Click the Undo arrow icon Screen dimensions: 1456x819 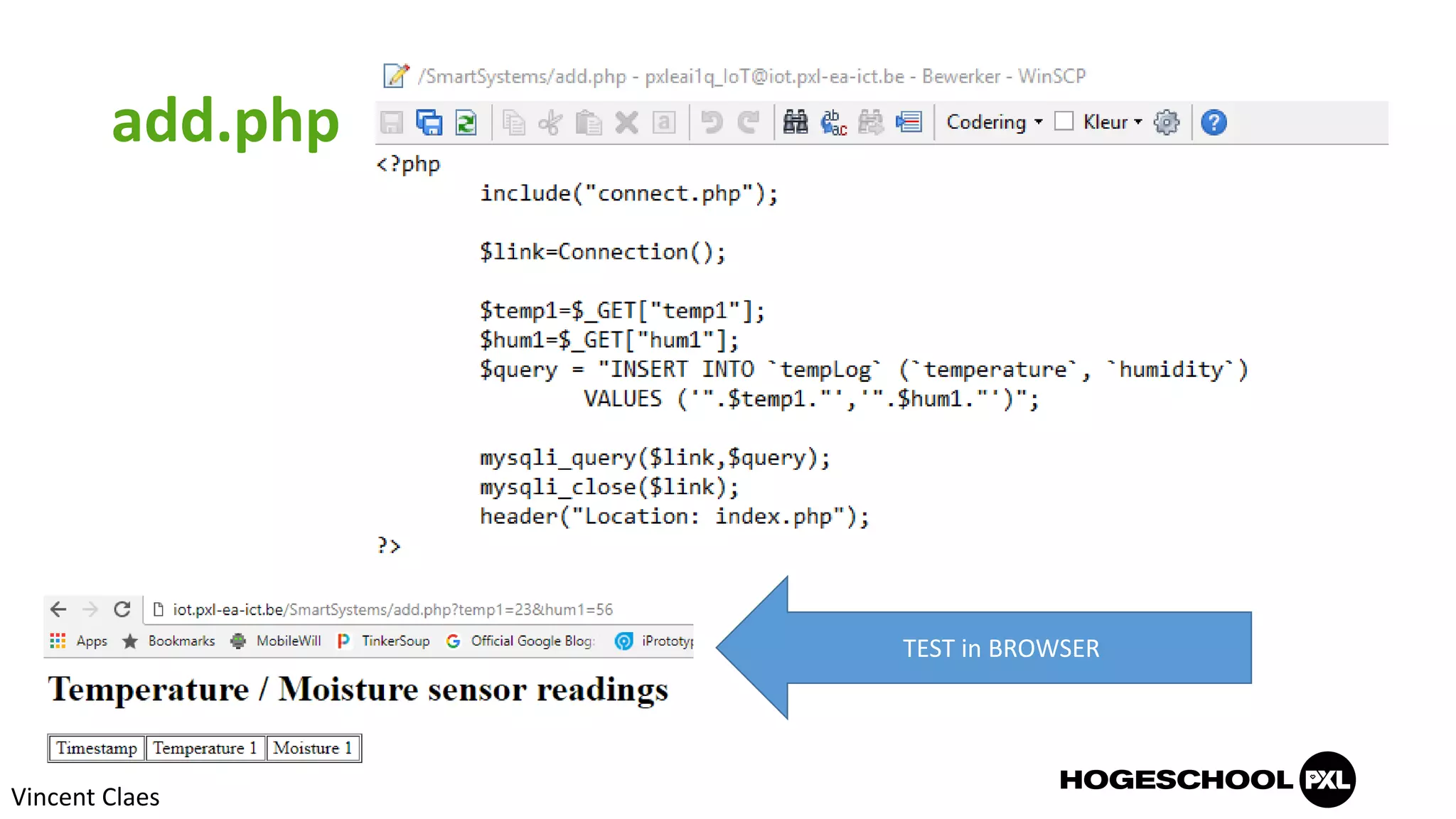pos(711,122)
